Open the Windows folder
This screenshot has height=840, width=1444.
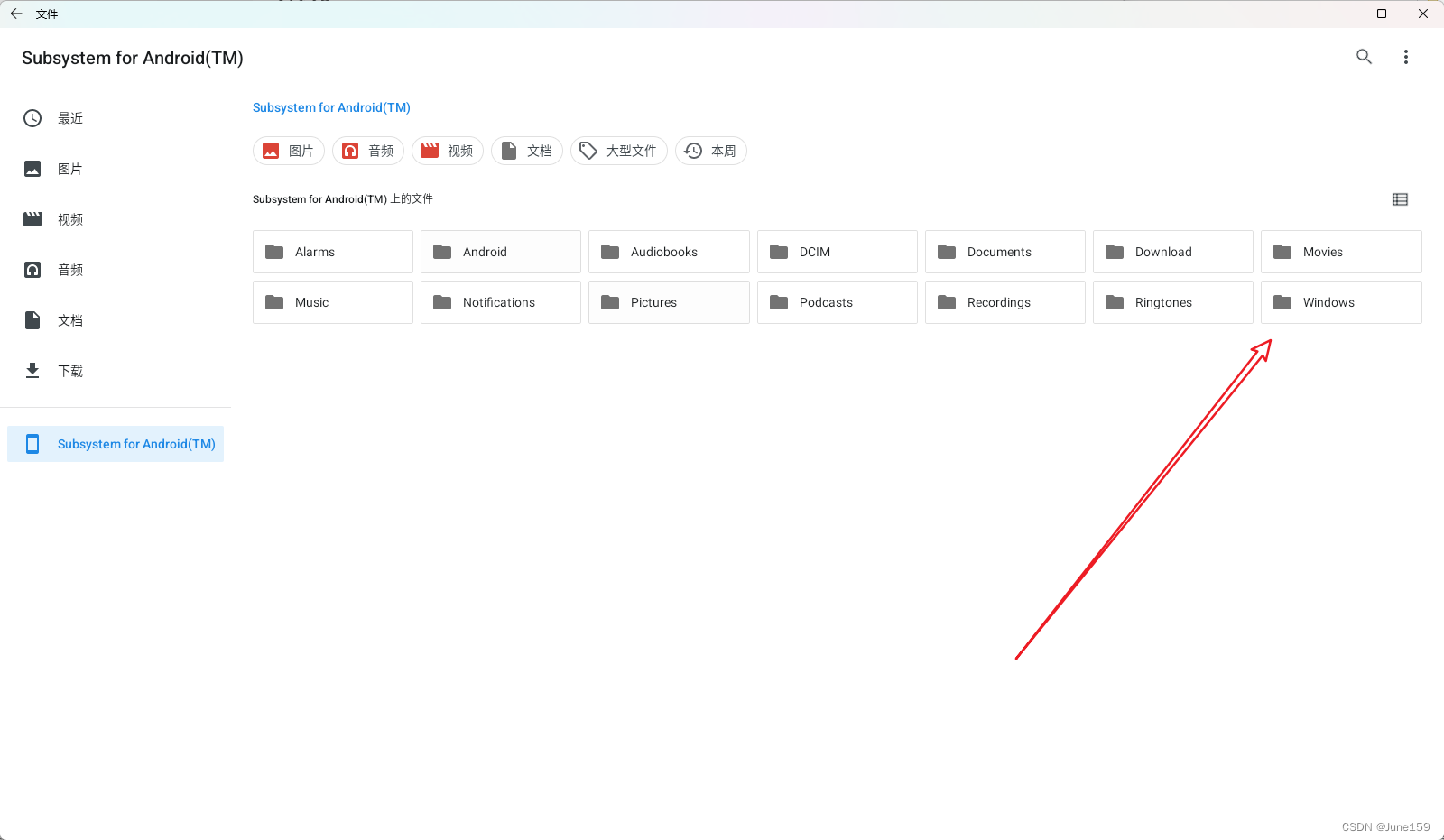tap(1341, 302)
